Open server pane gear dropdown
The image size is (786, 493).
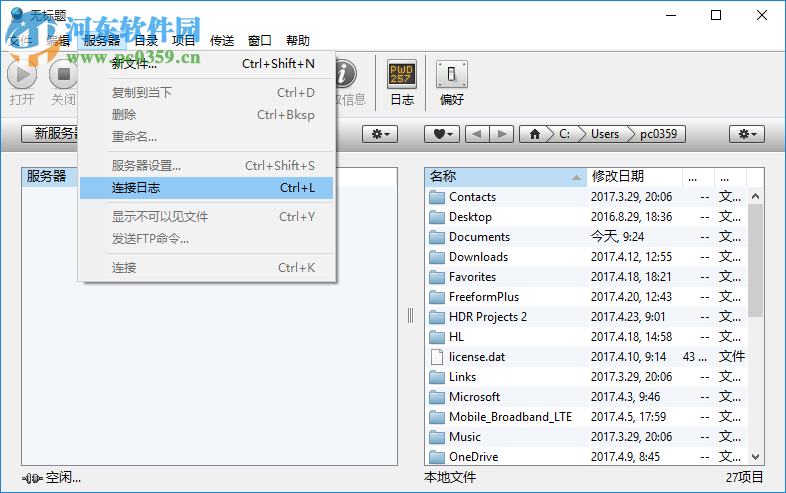(x=380, y=134)
